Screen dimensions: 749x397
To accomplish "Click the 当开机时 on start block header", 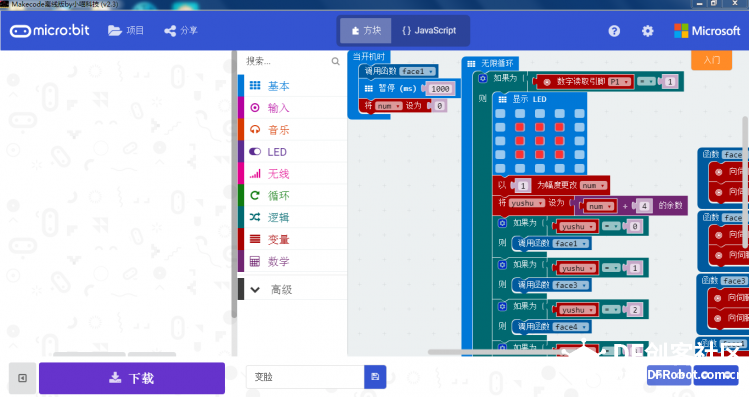I will 369,56.
